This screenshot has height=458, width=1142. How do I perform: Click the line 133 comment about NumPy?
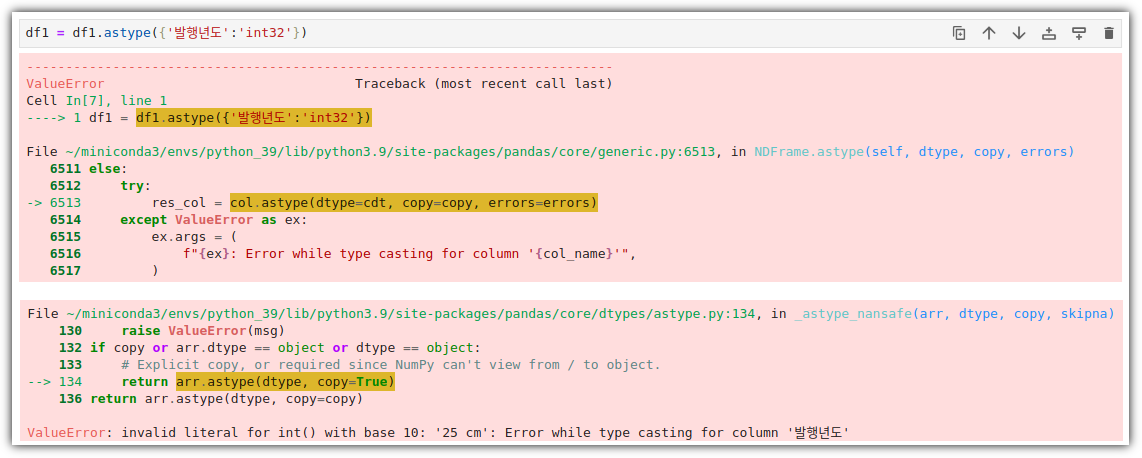coord(391,364)
